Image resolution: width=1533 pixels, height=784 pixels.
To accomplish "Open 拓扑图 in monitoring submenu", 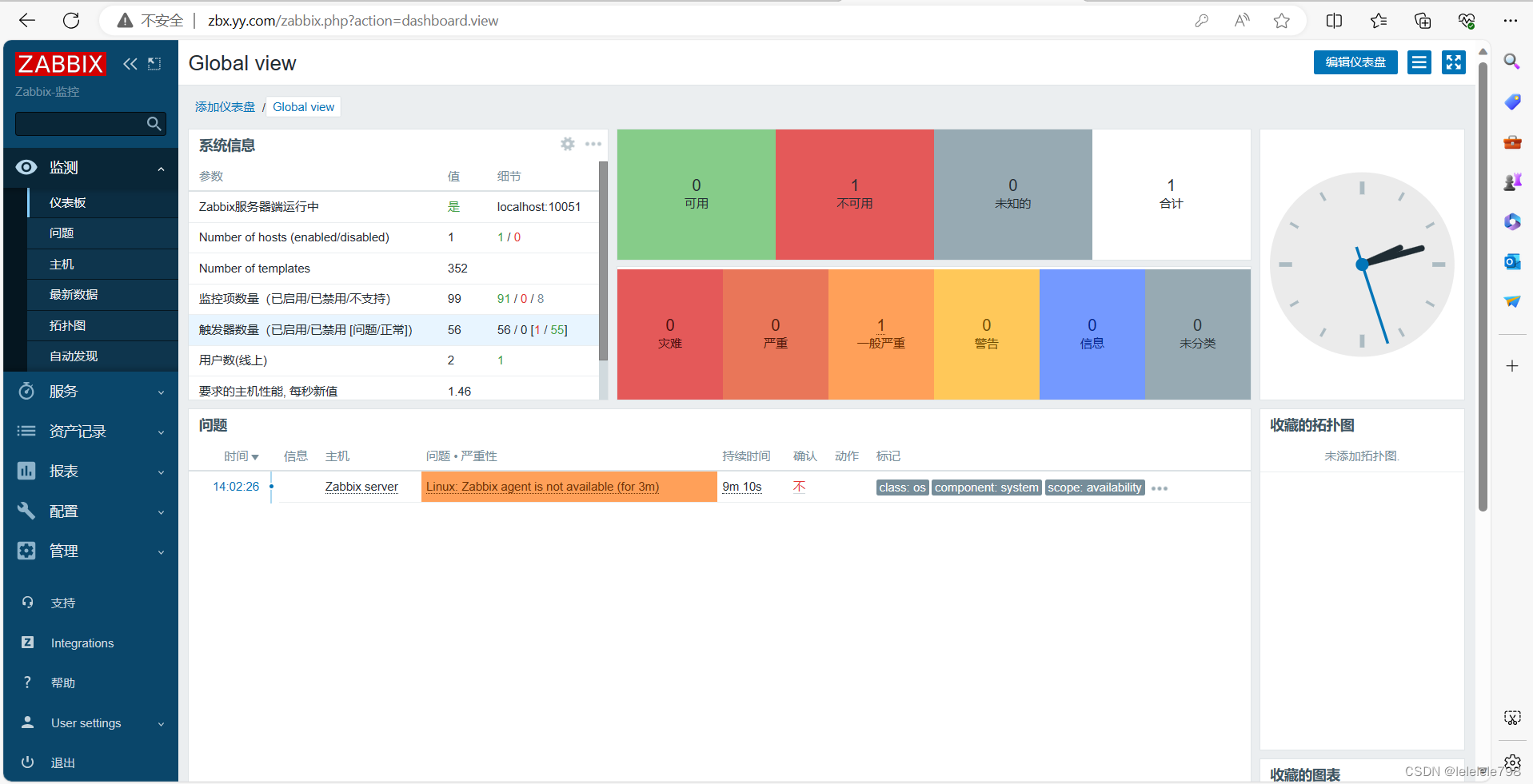I will coord(103,325).
